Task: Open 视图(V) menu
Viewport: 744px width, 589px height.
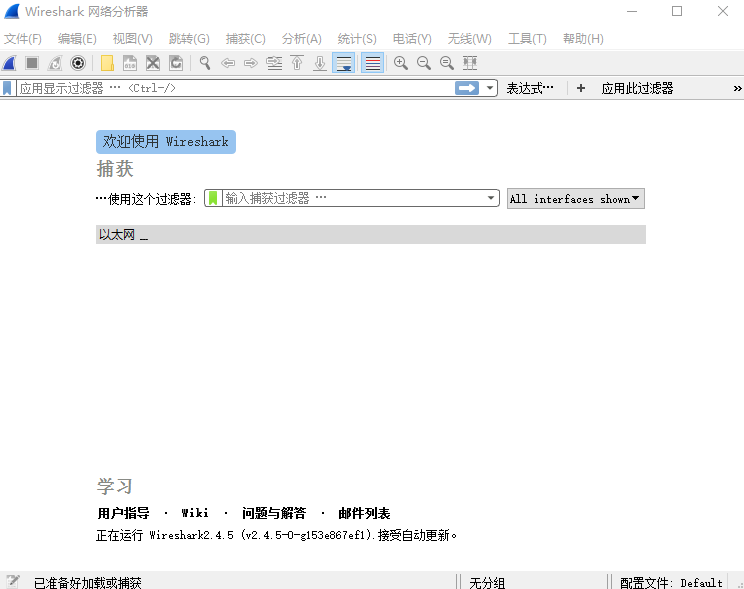Action: 133,38
